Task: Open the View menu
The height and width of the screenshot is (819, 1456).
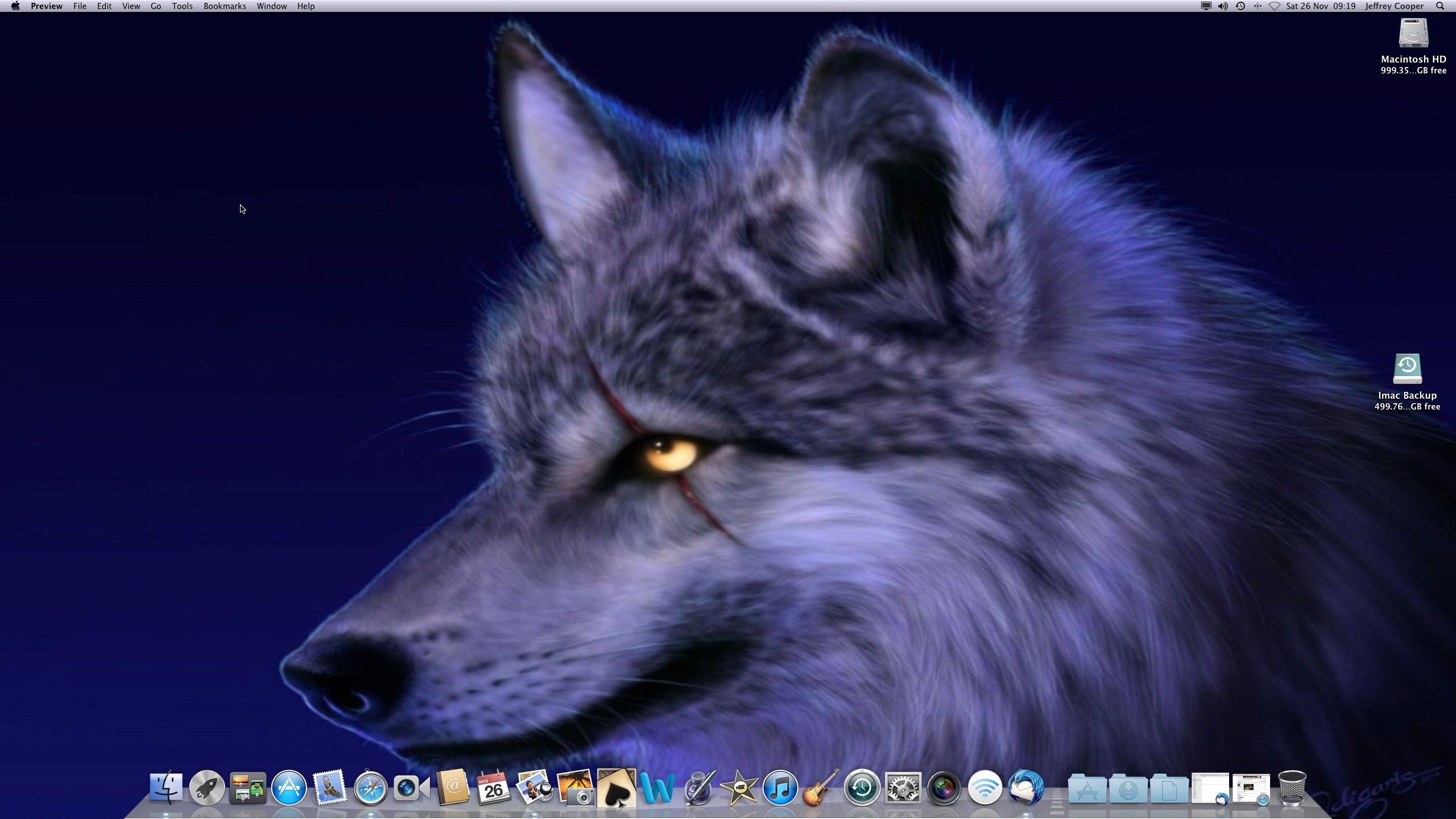Action: [x=131, y=6]
